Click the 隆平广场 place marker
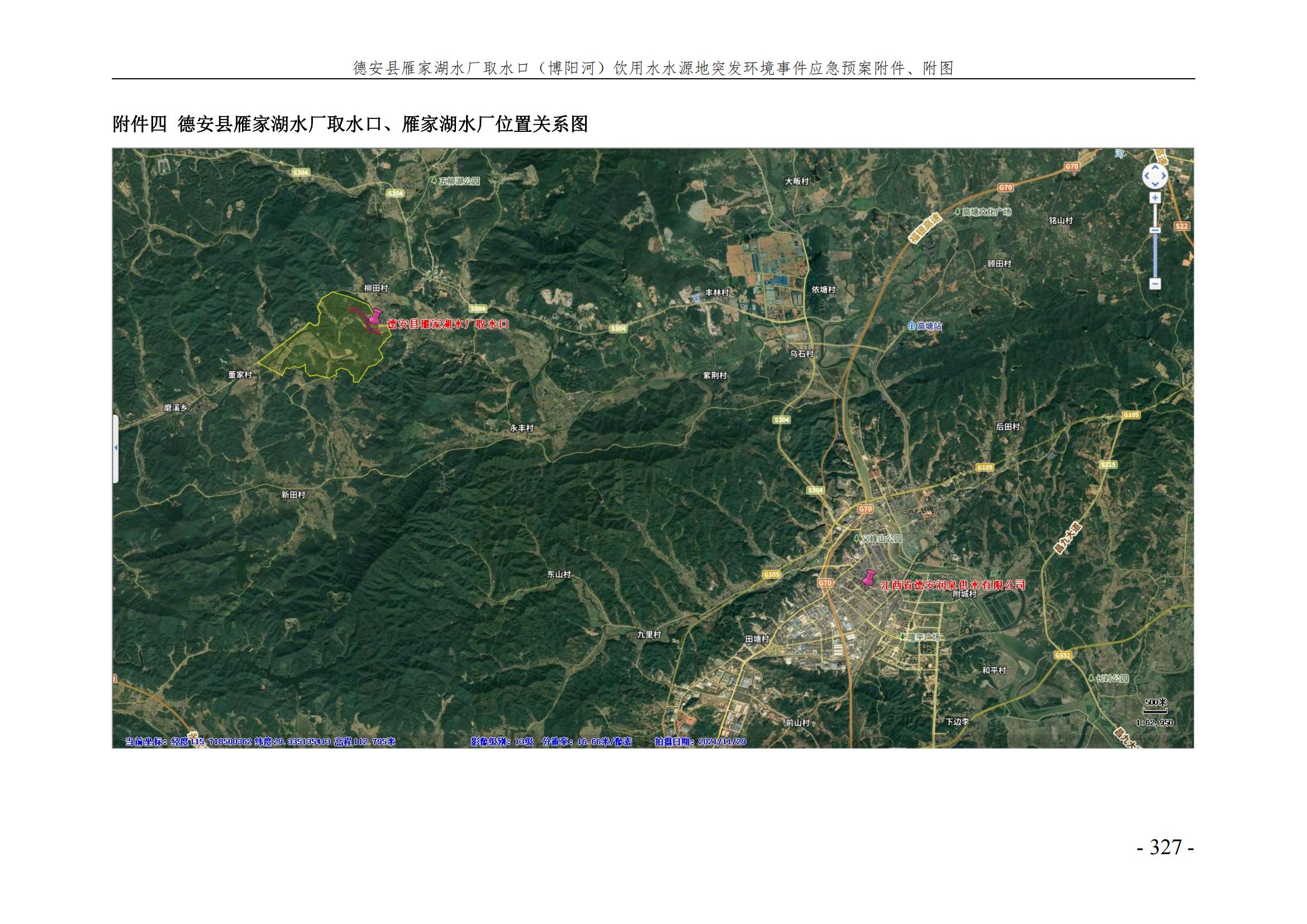Image resolution: width=1307 pixels, height=924 pixels. click(x=904, y=637)
